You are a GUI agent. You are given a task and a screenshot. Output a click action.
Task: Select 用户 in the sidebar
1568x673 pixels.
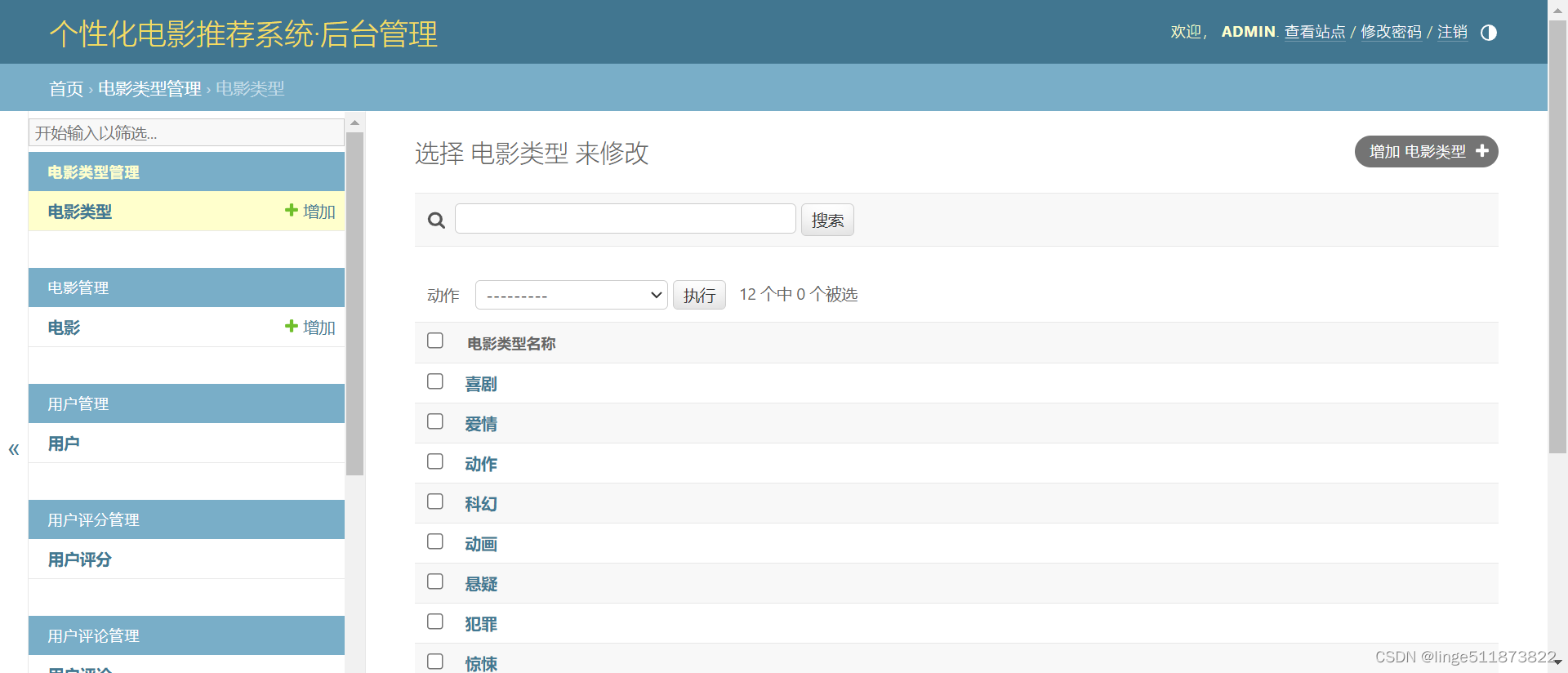pyautogui.click(x=64, y=443)
